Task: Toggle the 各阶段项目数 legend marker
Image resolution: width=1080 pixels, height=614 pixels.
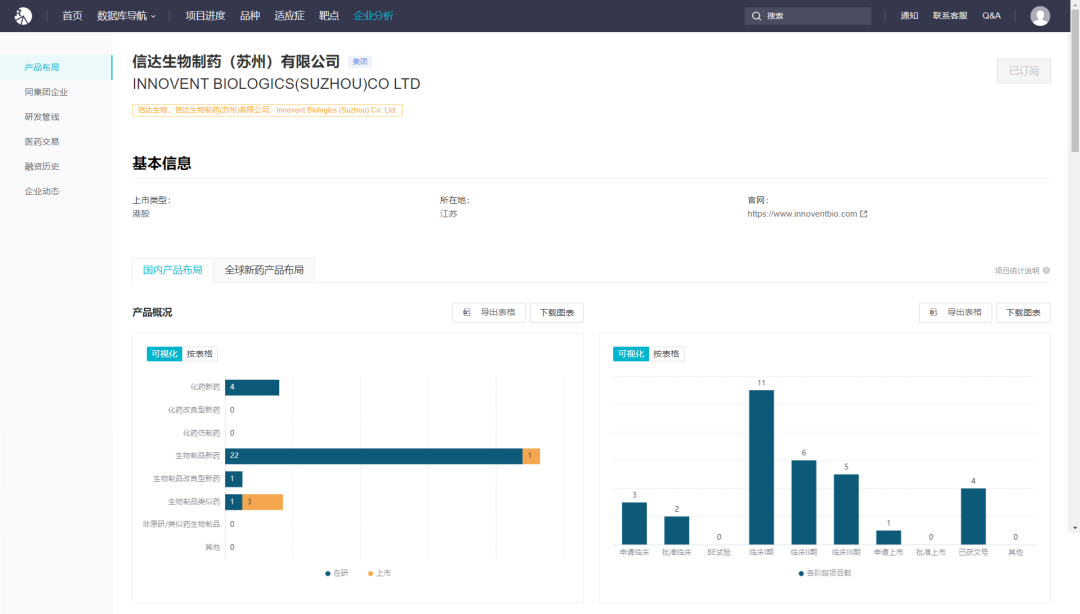Action: click(x=801, y=573)
